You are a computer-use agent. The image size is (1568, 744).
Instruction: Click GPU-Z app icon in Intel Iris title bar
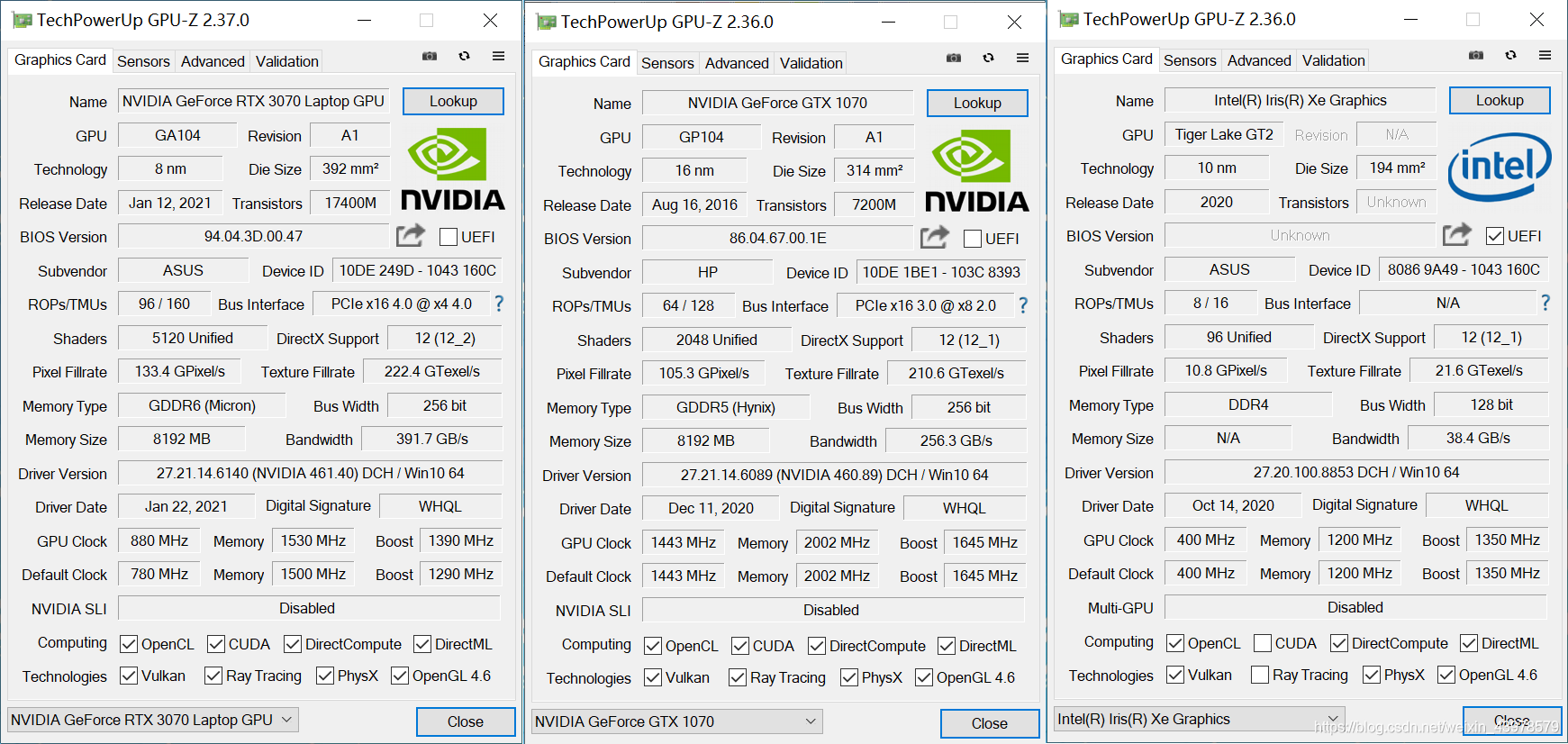pyautogui.click(x=1069, y=19)
